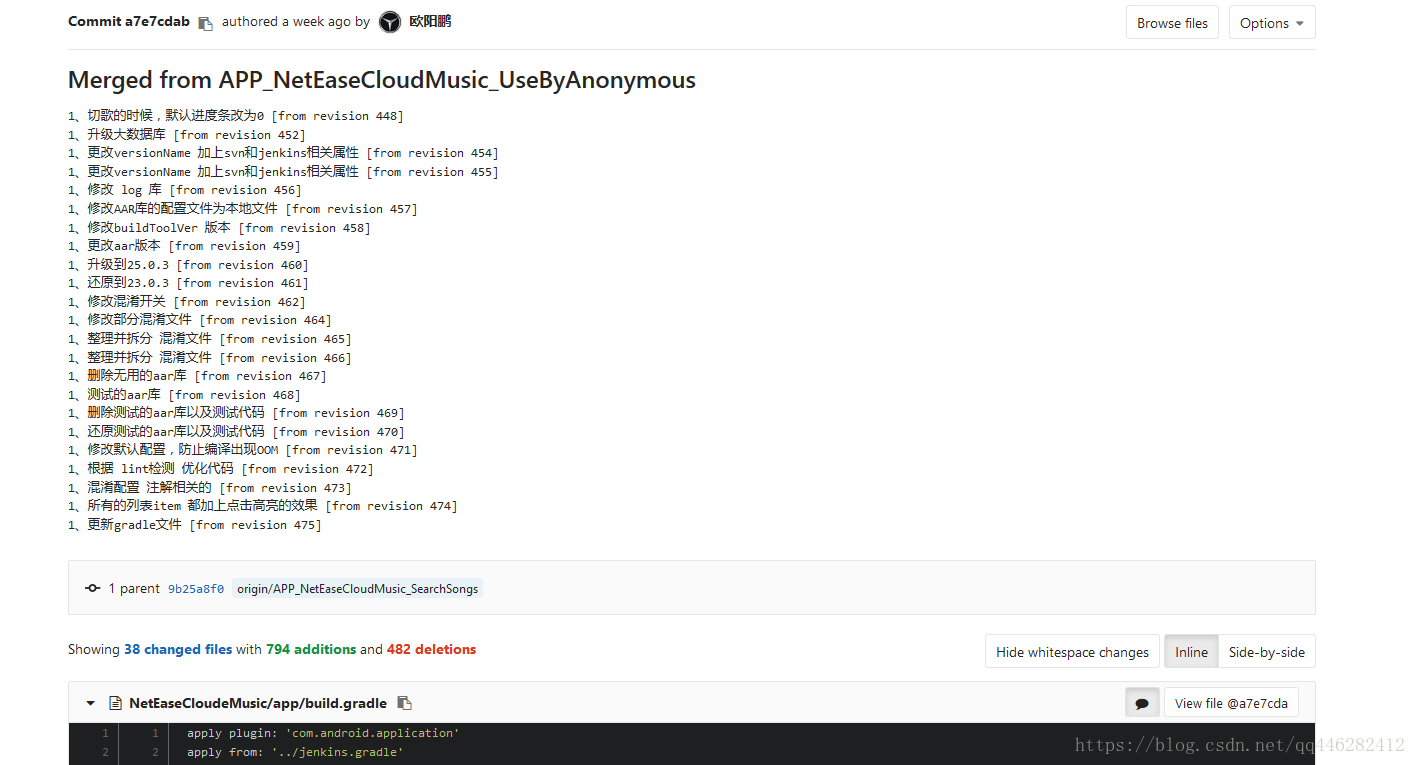Collapse the build.gradle file diff
The height and width of the screenshot is (765, 1417).
pos(91,703)
